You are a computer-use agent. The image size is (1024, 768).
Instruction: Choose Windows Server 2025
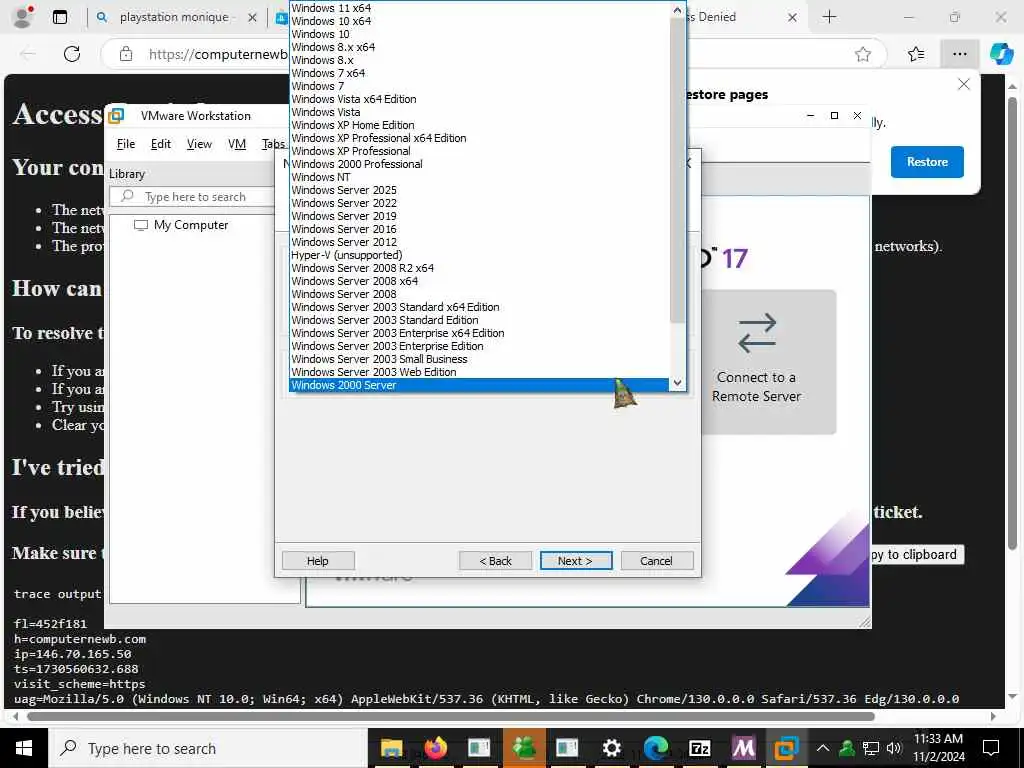click(x=479, y=190)
